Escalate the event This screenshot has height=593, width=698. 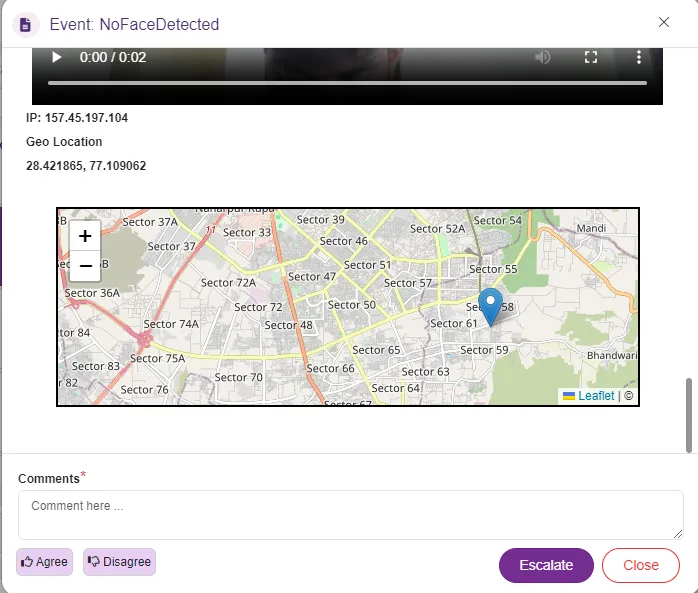(x=546, y=565)
